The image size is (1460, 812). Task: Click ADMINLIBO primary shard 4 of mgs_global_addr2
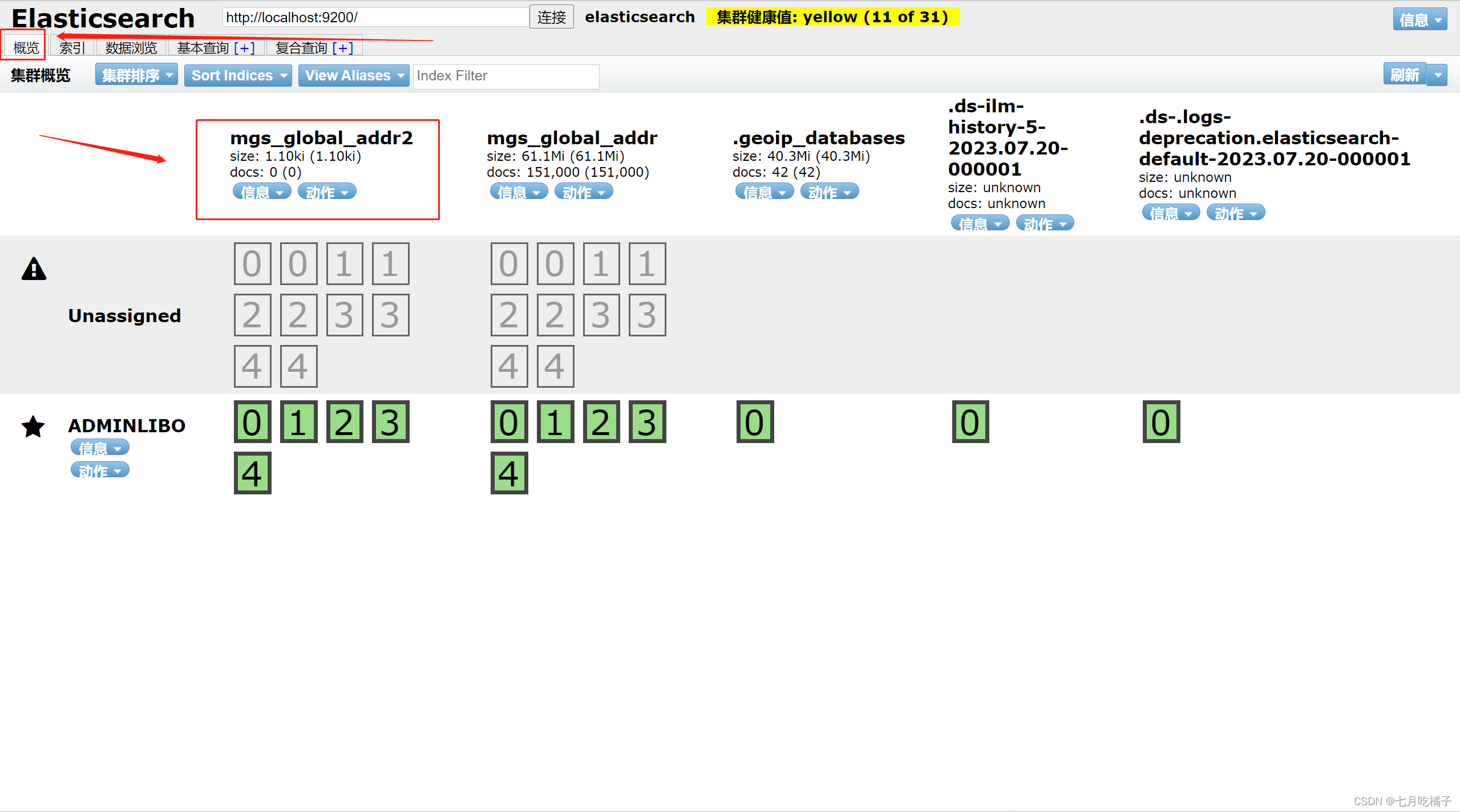[x=252, y=473]
